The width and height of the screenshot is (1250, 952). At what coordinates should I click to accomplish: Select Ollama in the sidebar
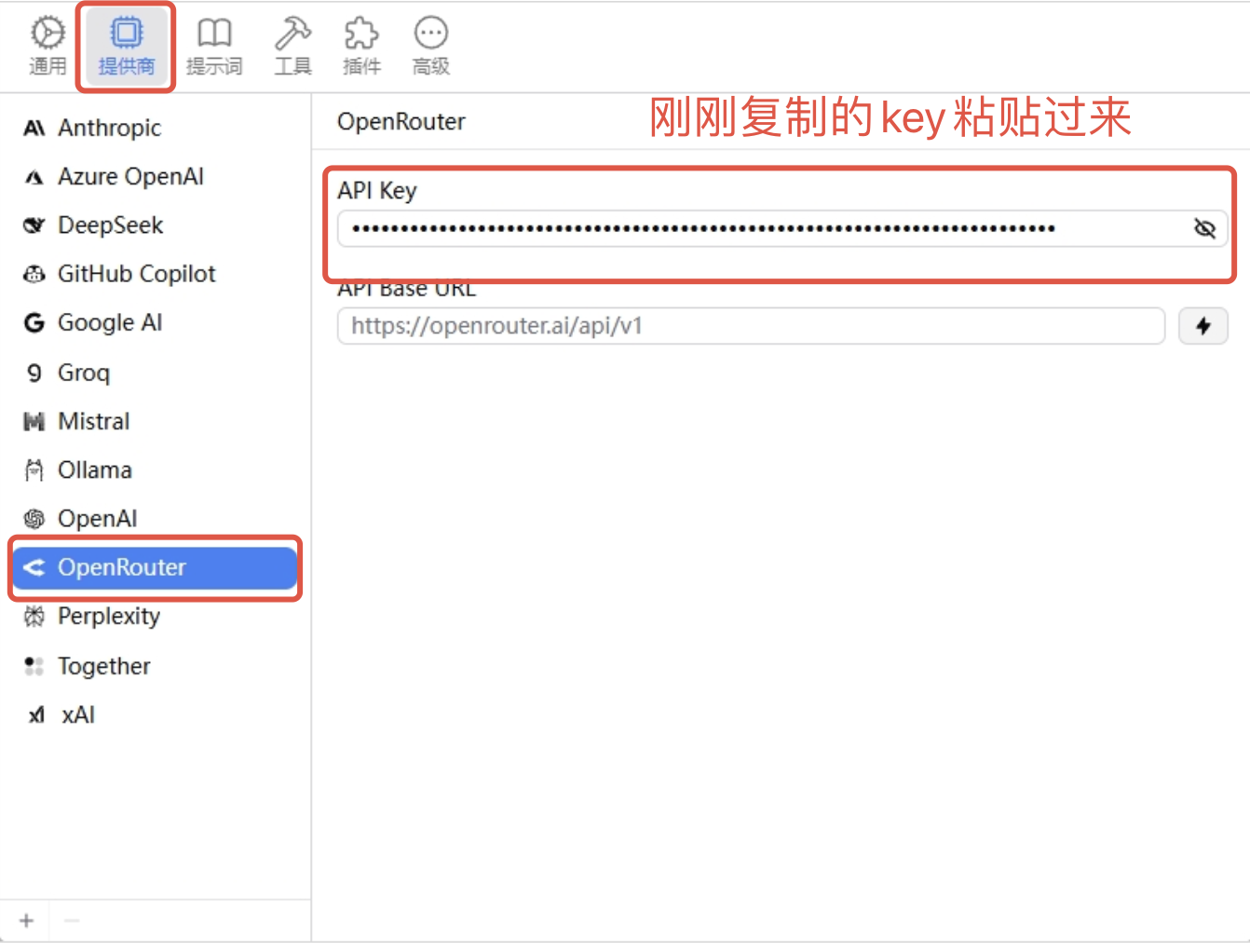pyautogui.click(x=94, y=469)
